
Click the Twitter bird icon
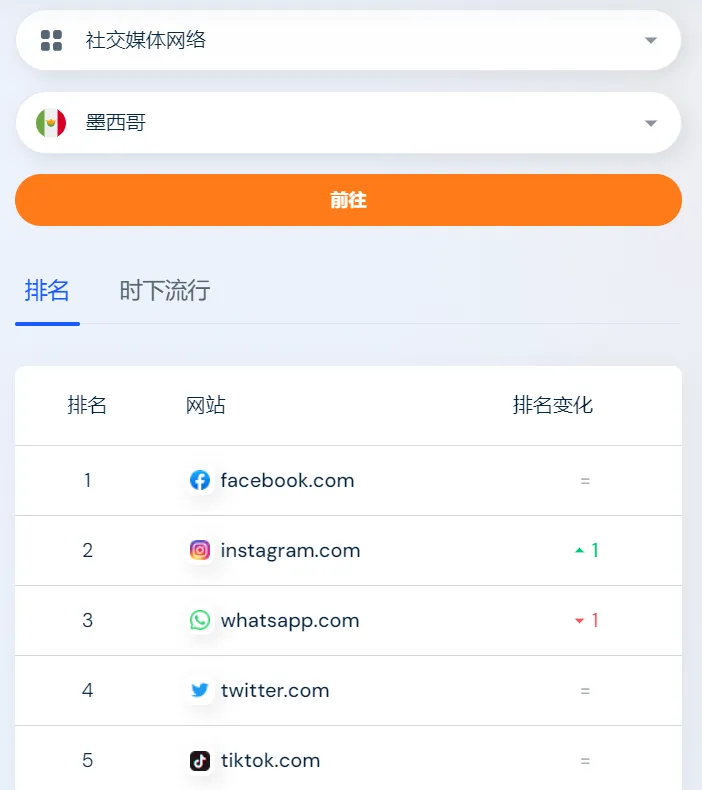pyautogui.click(x=200, y=690)
